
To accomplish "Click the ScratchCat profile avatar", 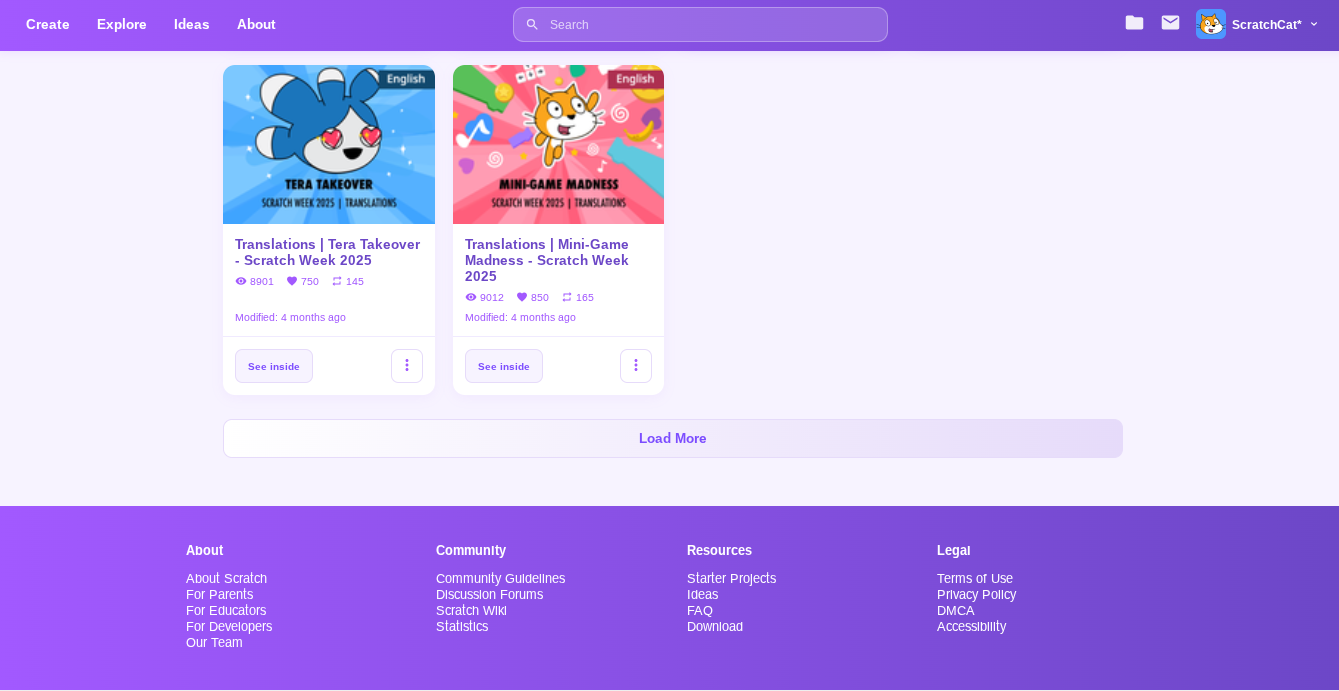I will (x=1210, y=24).
